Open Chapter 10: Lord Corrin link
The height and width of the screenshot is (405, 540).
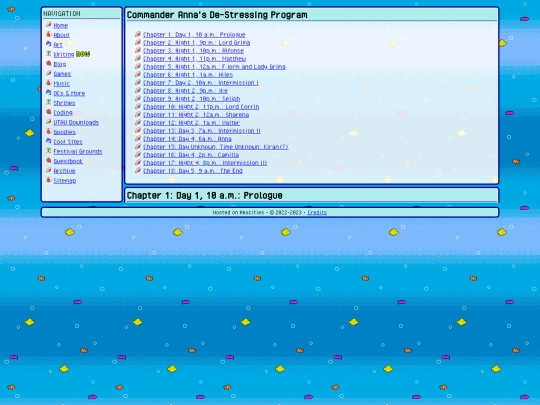[x=201, y=107]
